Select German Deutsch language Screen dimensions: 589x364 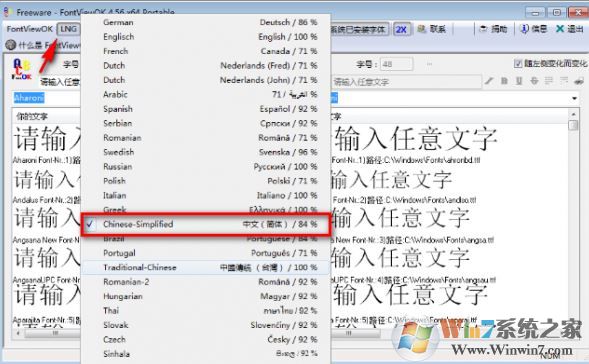point(206,22)
